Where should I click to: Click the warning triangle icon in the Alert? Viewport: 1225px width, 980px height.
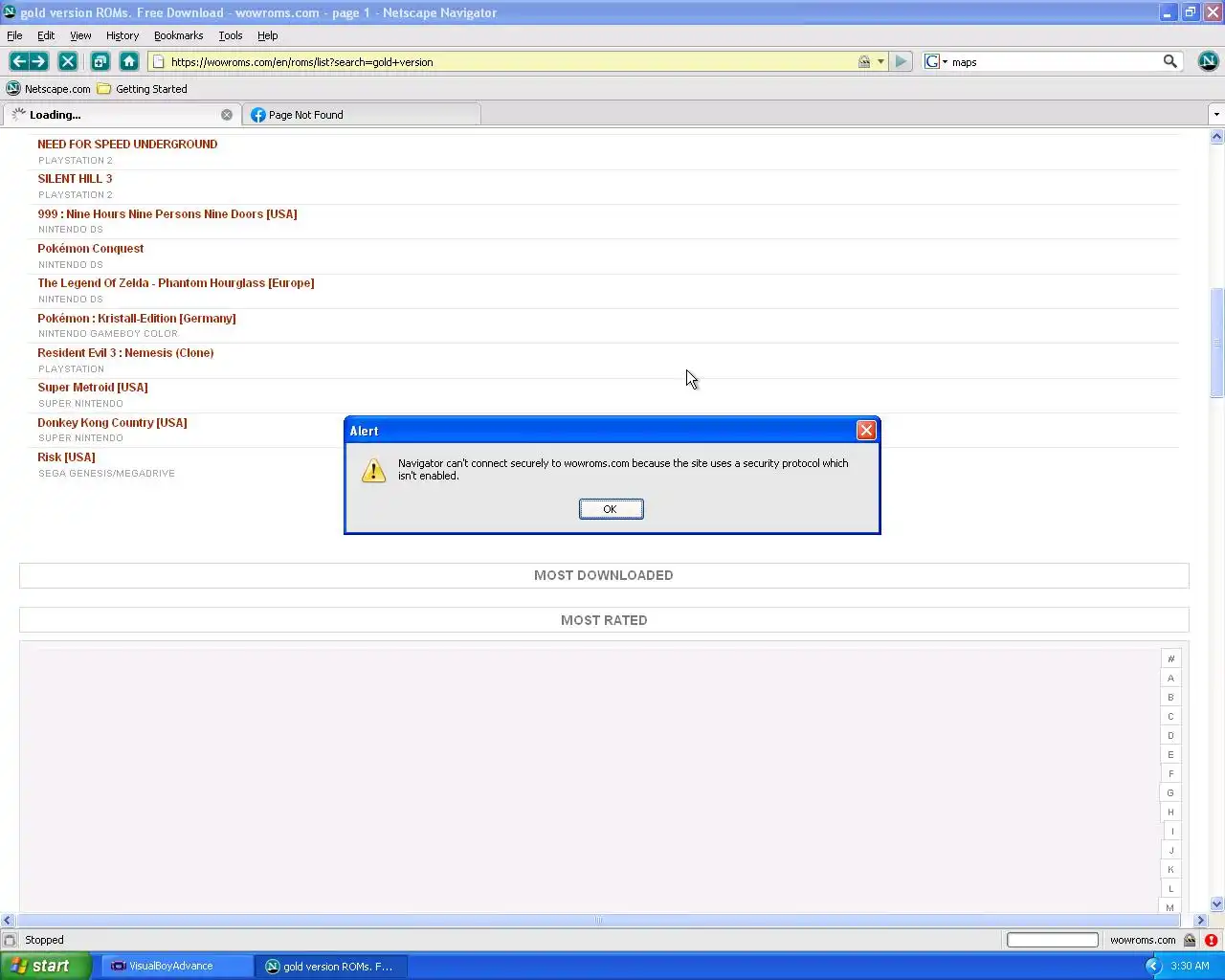(x=373, y=470)
